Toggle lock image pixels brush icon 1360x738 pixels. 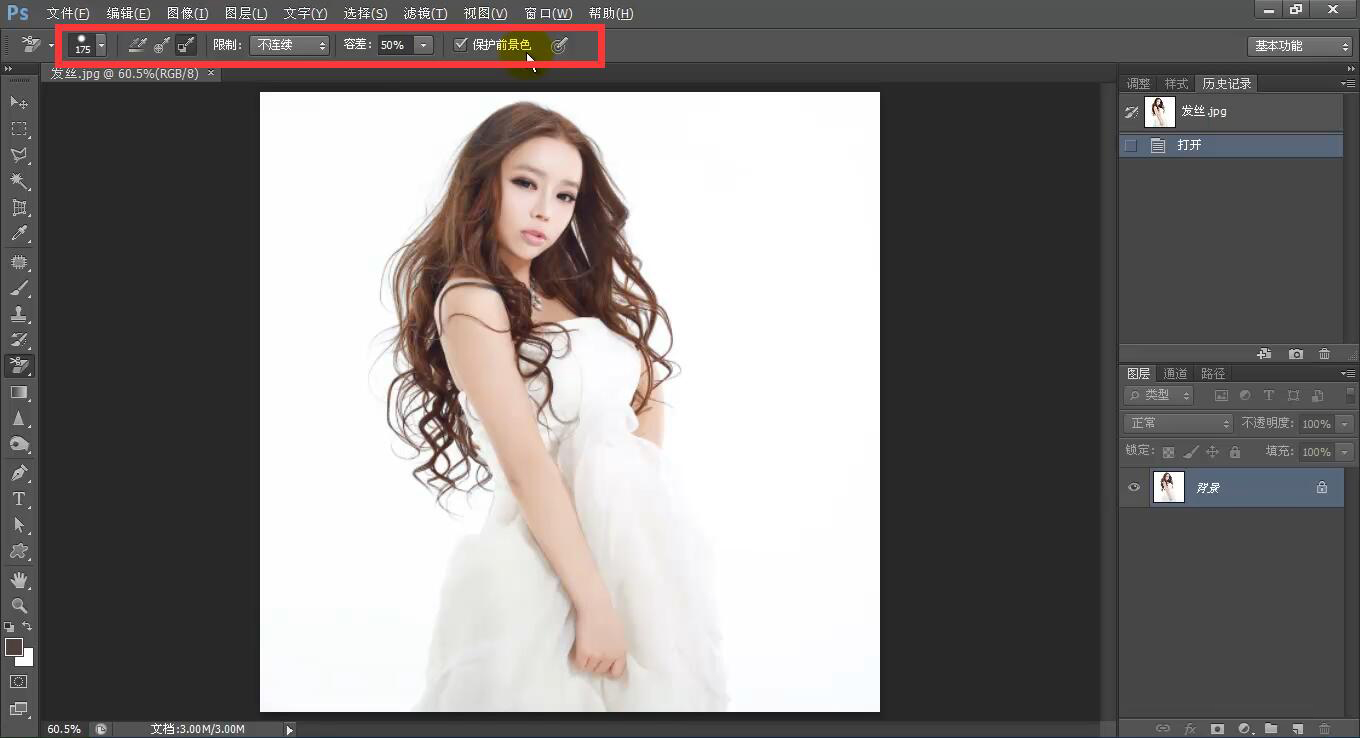(1190, 452)
